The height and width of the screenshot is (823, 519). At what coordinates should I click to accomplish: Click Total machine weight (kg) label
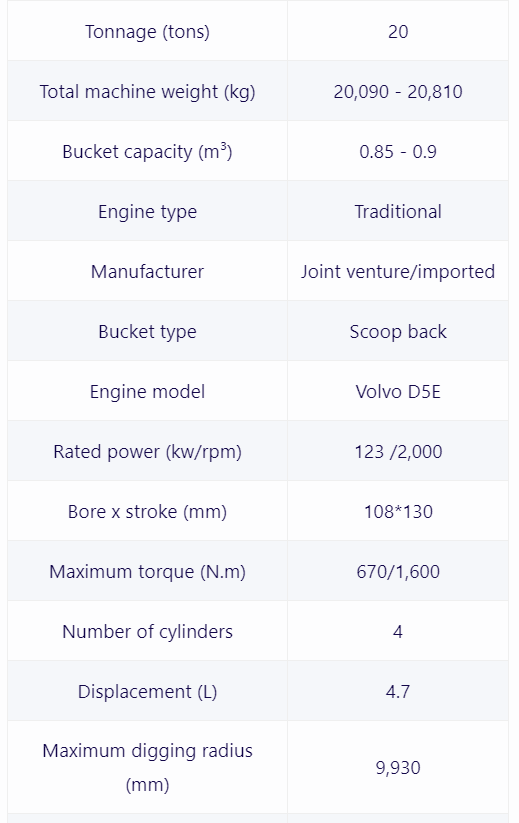147,92
